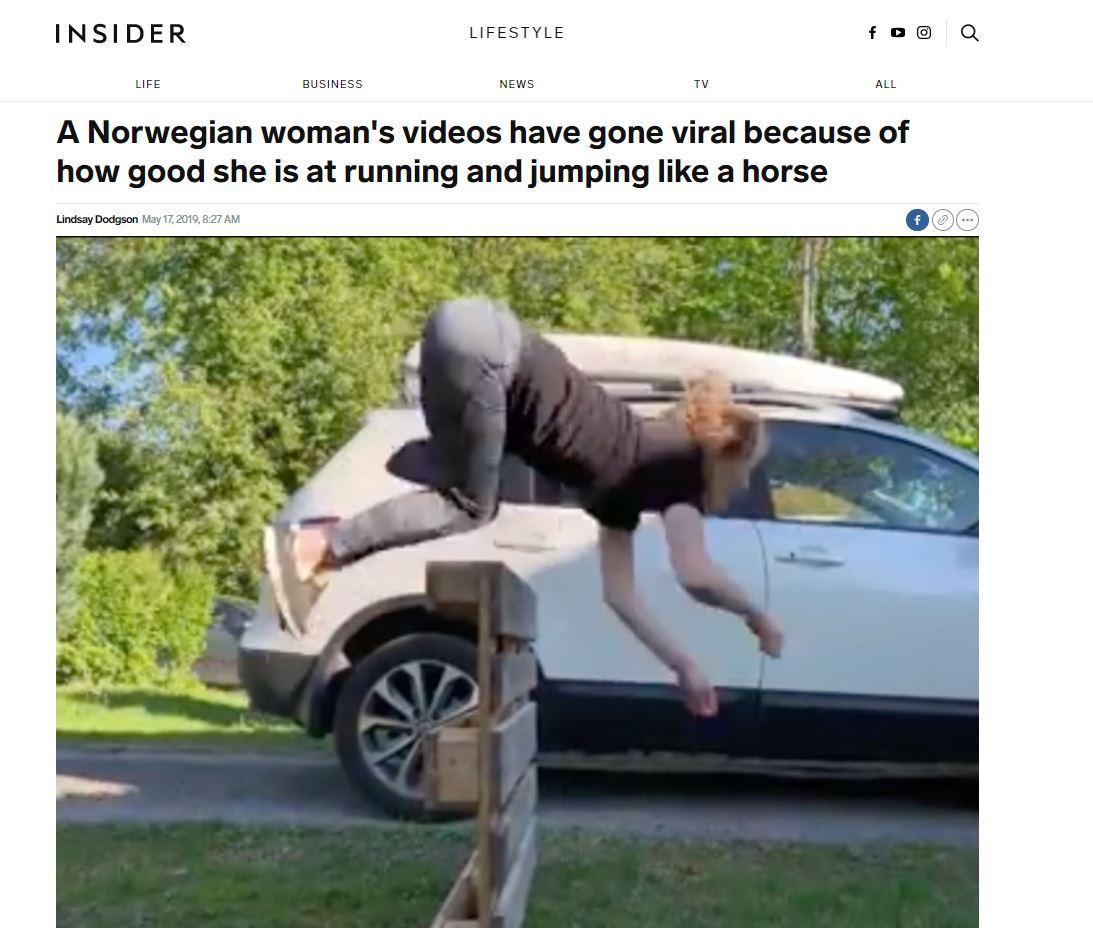1093x937 pixels.
Task: Open Insider's Instagram profile icon
Action: click(924, 33)
